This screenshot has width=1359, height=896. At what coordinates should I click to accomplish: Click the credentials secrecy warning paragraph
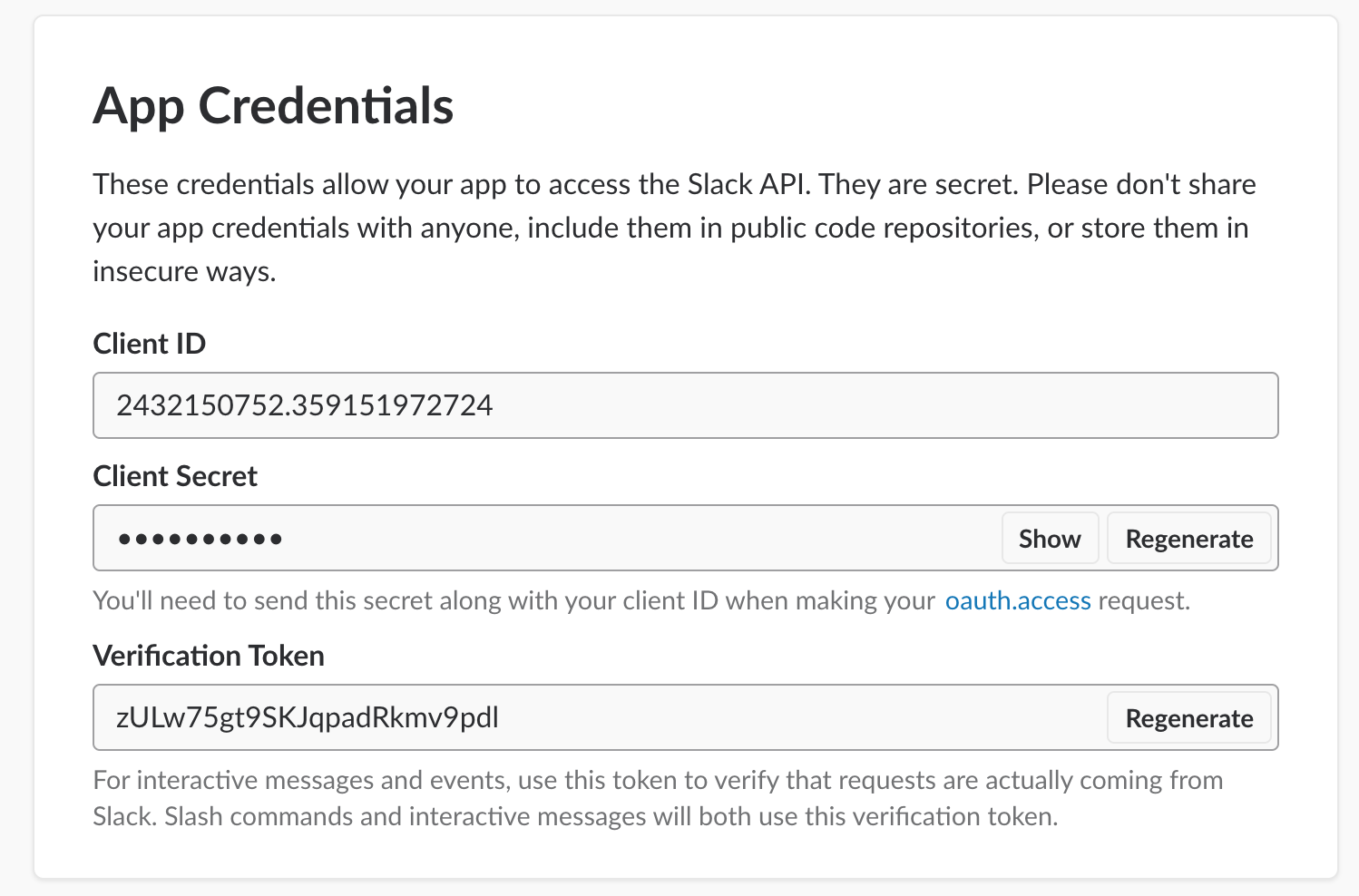point(671,229)
